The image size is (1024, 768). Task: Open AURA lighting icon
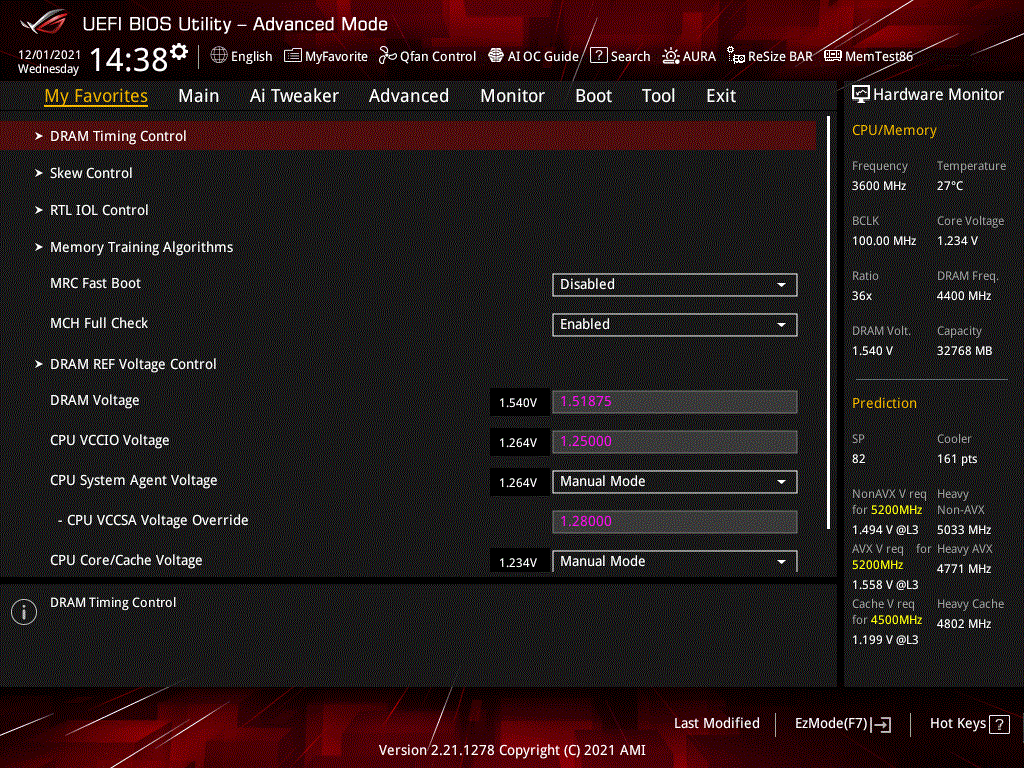click(671, 56)
